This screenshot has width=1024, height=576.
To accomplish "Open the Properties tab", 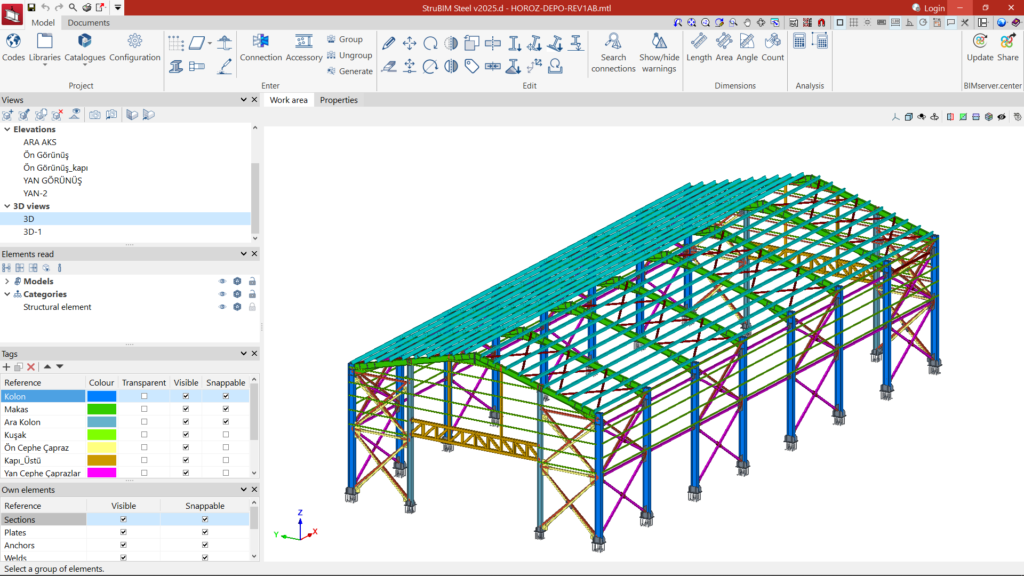I will coord(338,100).
